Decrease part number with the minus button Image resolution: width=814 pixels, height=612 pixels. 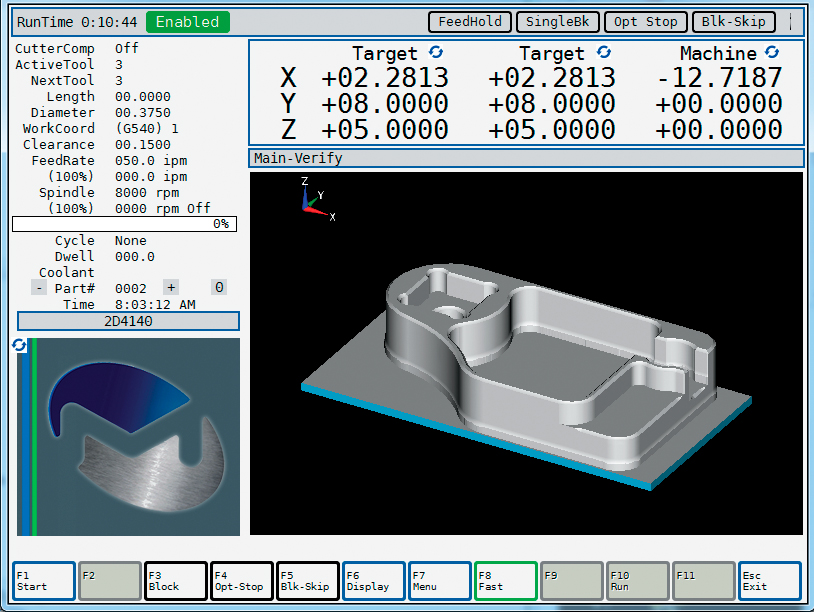tap(39, 288)
